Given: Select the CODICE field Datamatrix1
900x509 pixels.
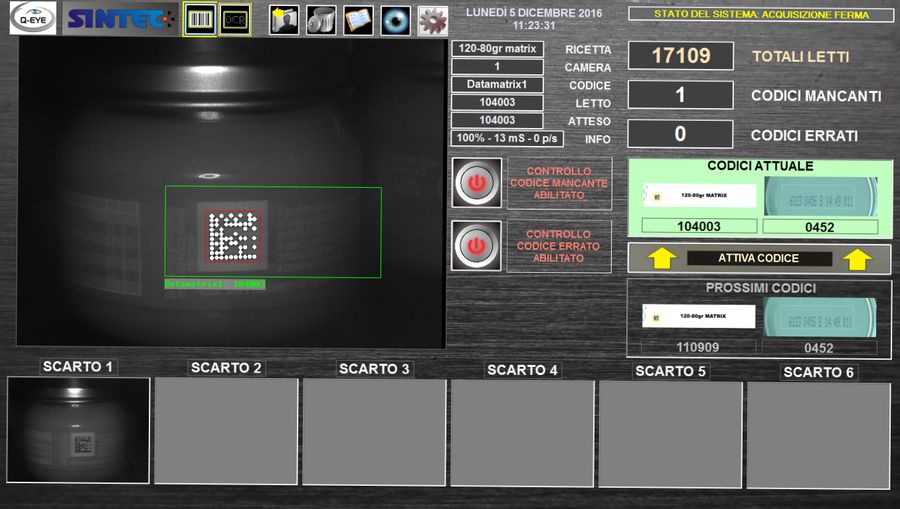Looking at the screenshot, I should click(x=498, y=84).
